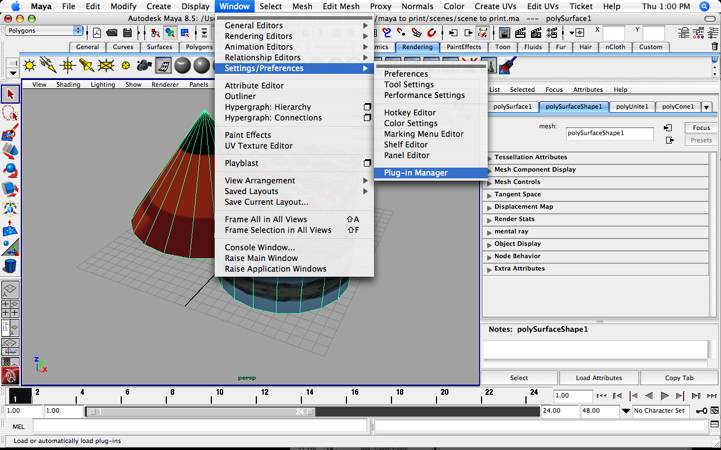The height and width of the screenshot is (450, 721).
Task: Click the Load Attributes button
Action: [599, 378]
